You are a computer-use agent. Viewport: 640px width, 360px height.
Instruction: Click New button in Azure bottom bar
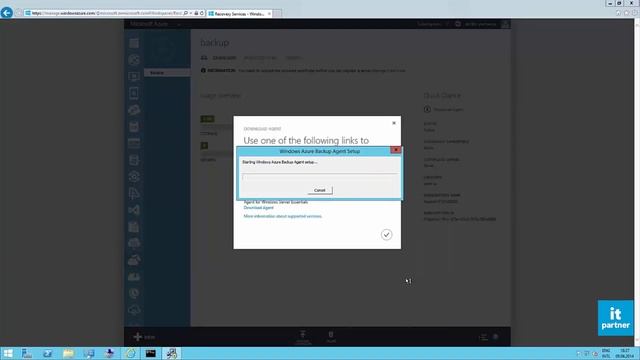point(144,337)
